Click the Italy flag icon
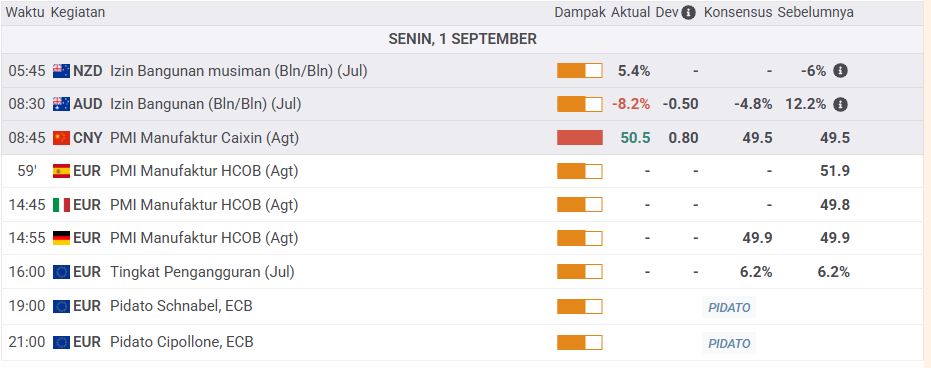The image size is (931, 368). pyautogui.click(x=62, y=205)
